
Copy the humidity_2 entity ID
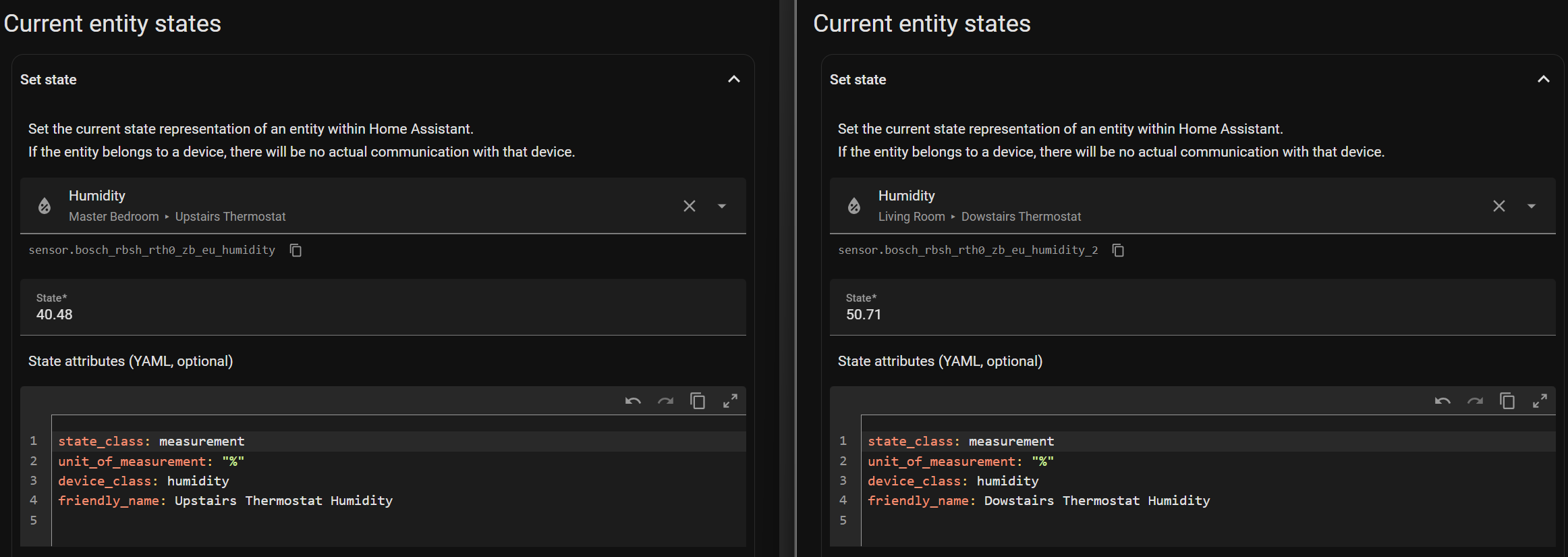(x=1118, y=250)
